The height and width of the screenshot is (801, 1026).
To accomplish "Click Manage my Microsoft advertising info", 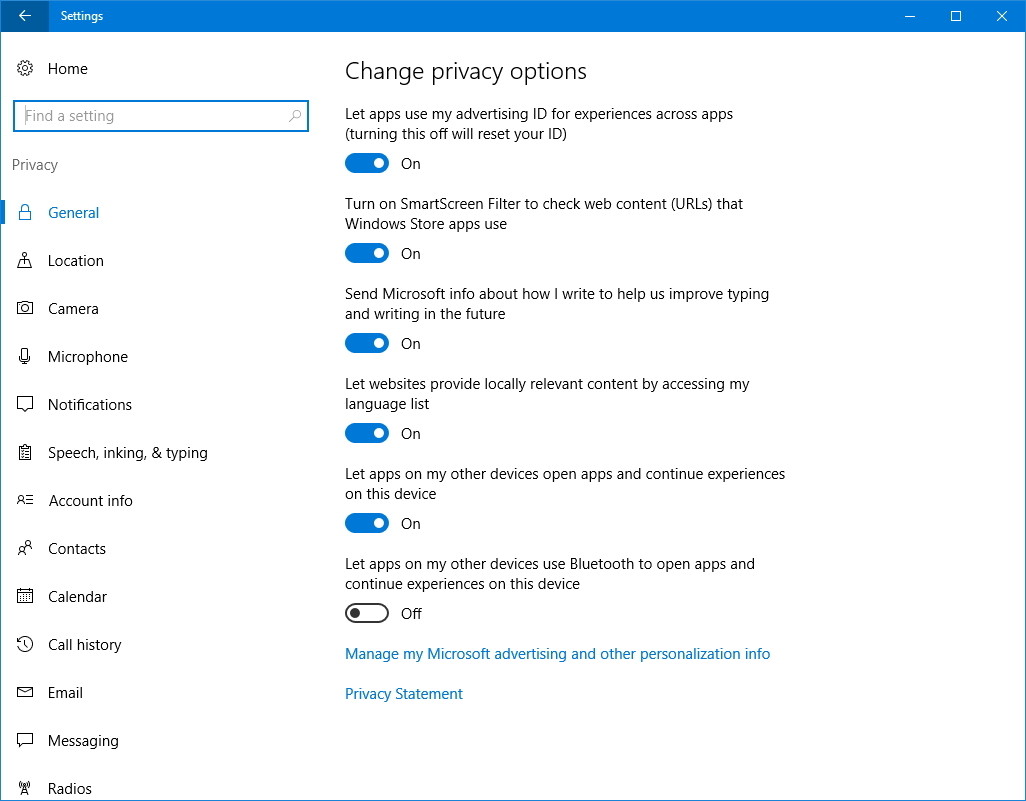I will 557,653.
